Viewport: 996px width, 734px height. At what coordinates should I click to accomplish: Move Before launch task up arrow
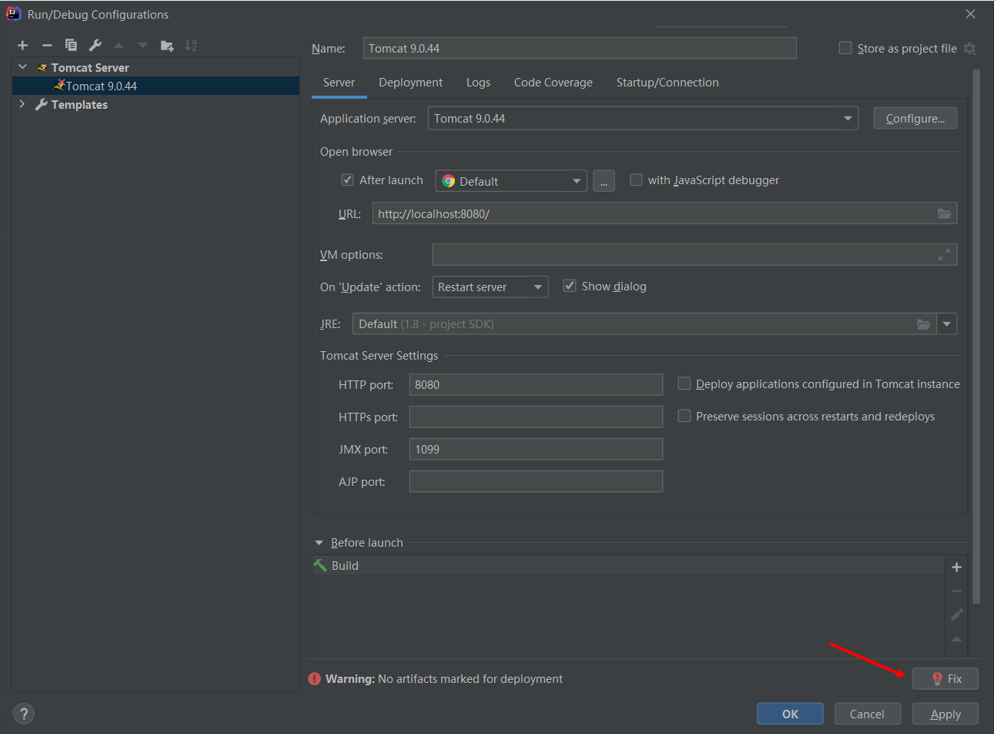[x=957, y=639]
